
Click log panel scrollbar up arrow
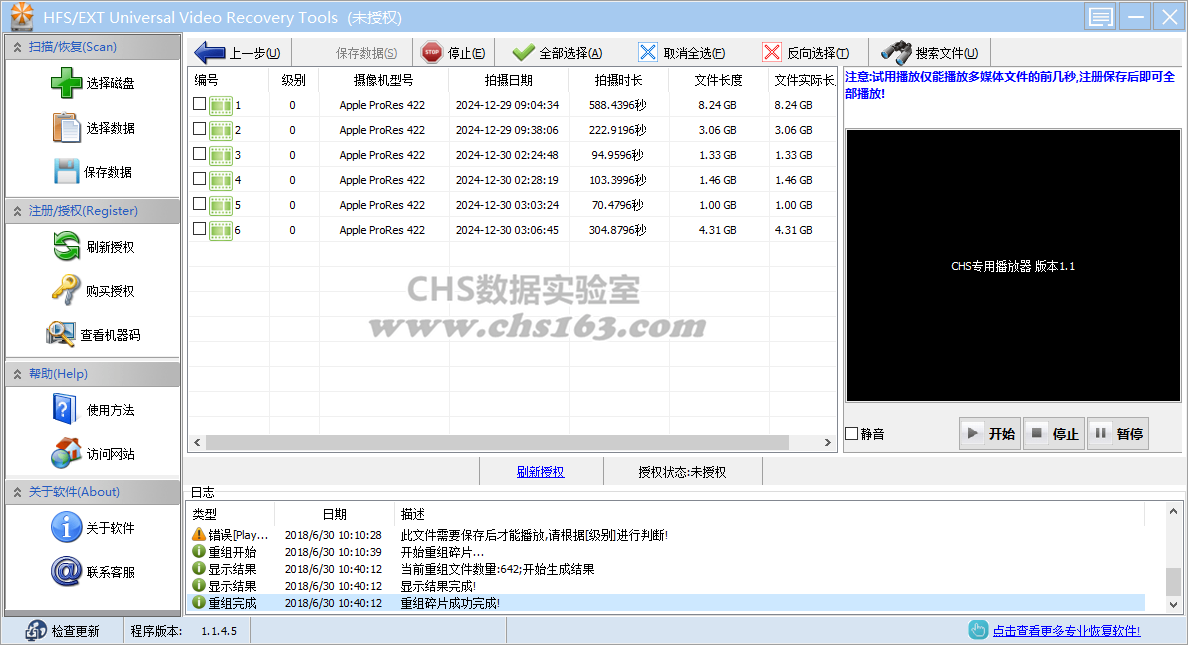tap(1173, 512)
